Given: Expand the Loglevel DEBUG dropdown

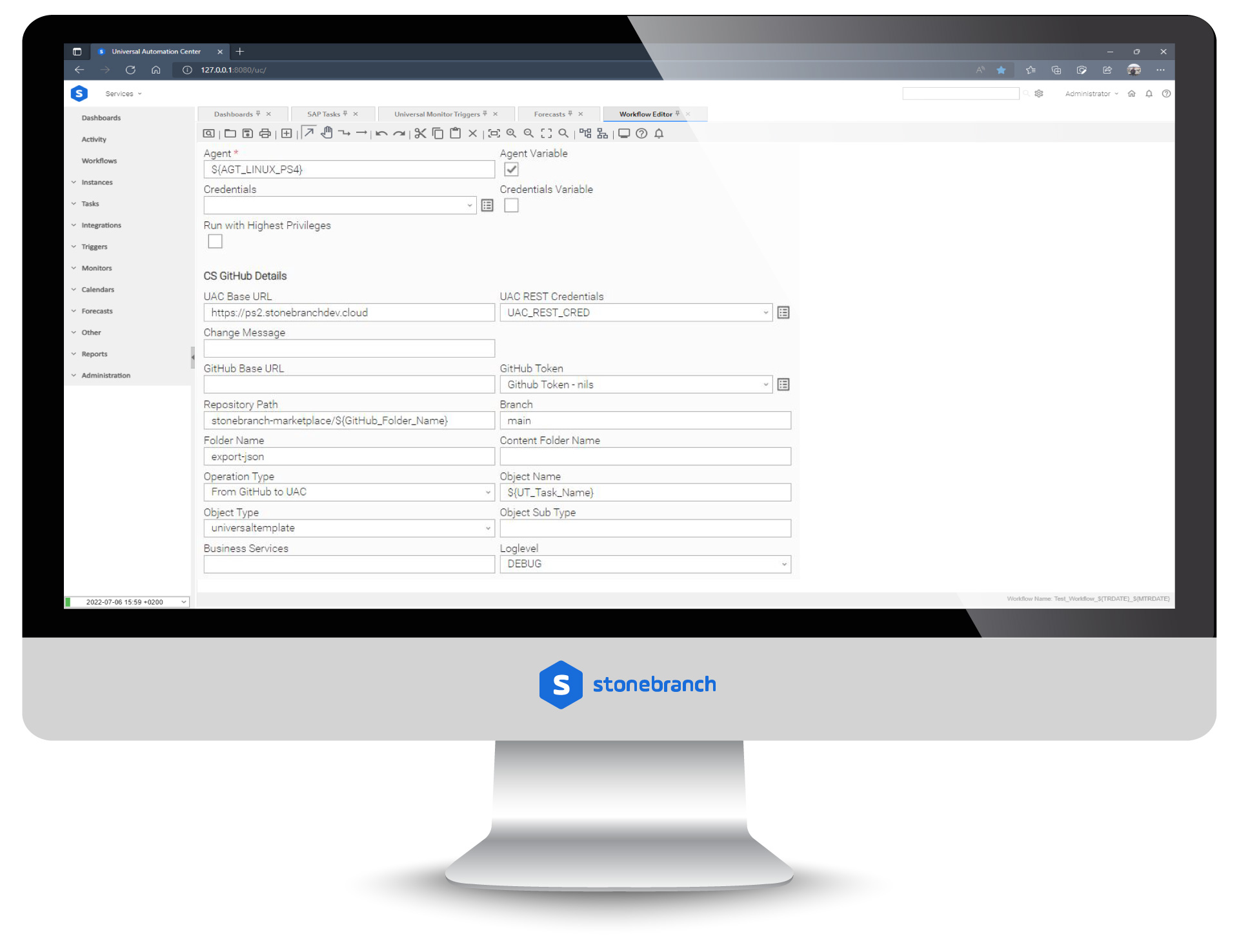Looking at the screenshot, I should pyautogui.click(x=783, y=562).
